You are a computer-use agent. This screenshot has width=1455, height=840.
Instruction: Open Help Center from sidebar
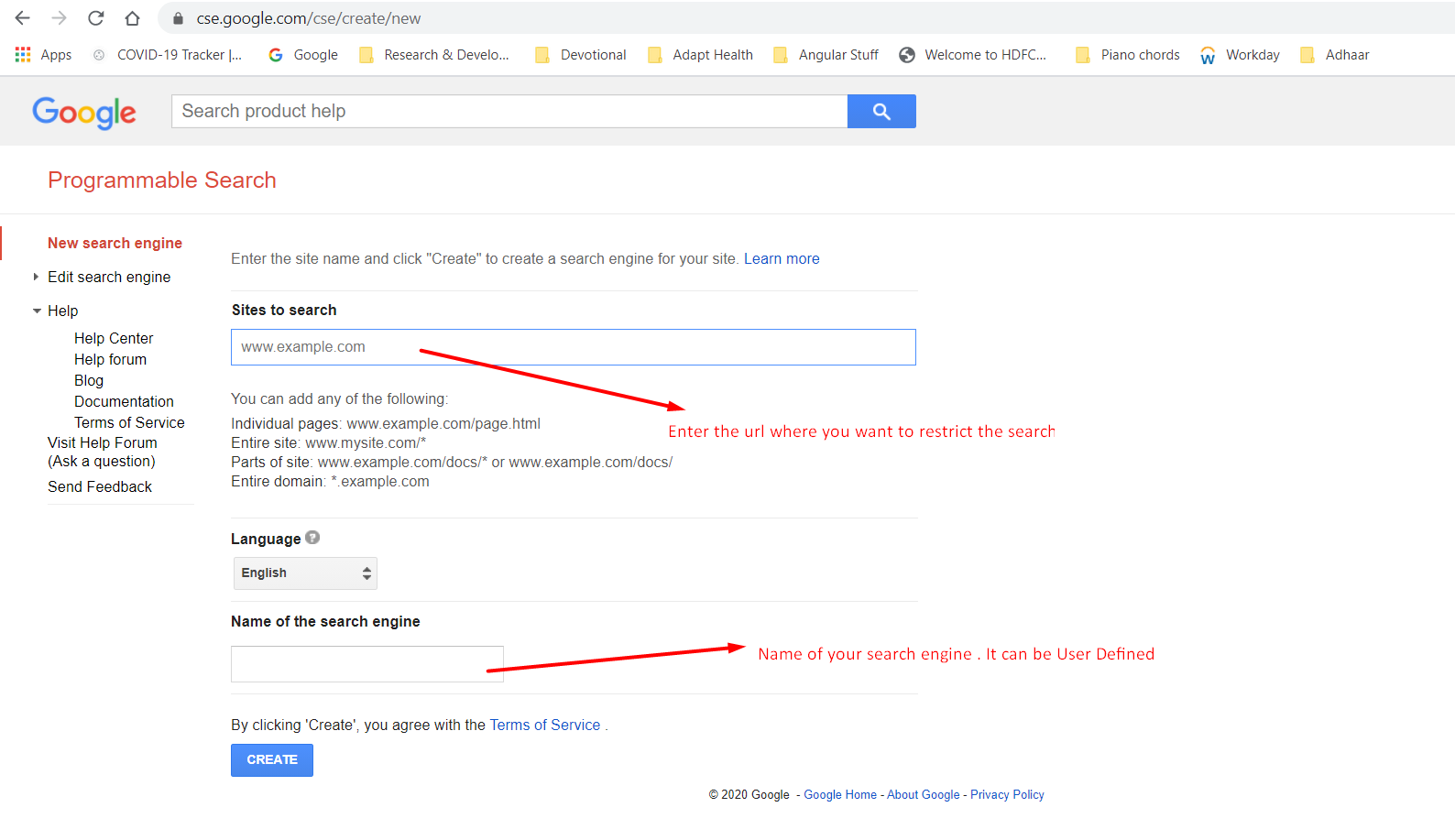tap(114, 338)
